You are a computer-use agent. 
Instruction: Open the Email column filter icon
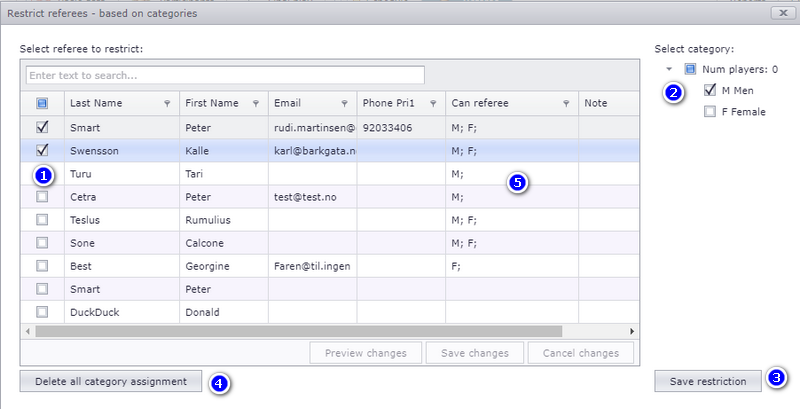pos(344,104)
